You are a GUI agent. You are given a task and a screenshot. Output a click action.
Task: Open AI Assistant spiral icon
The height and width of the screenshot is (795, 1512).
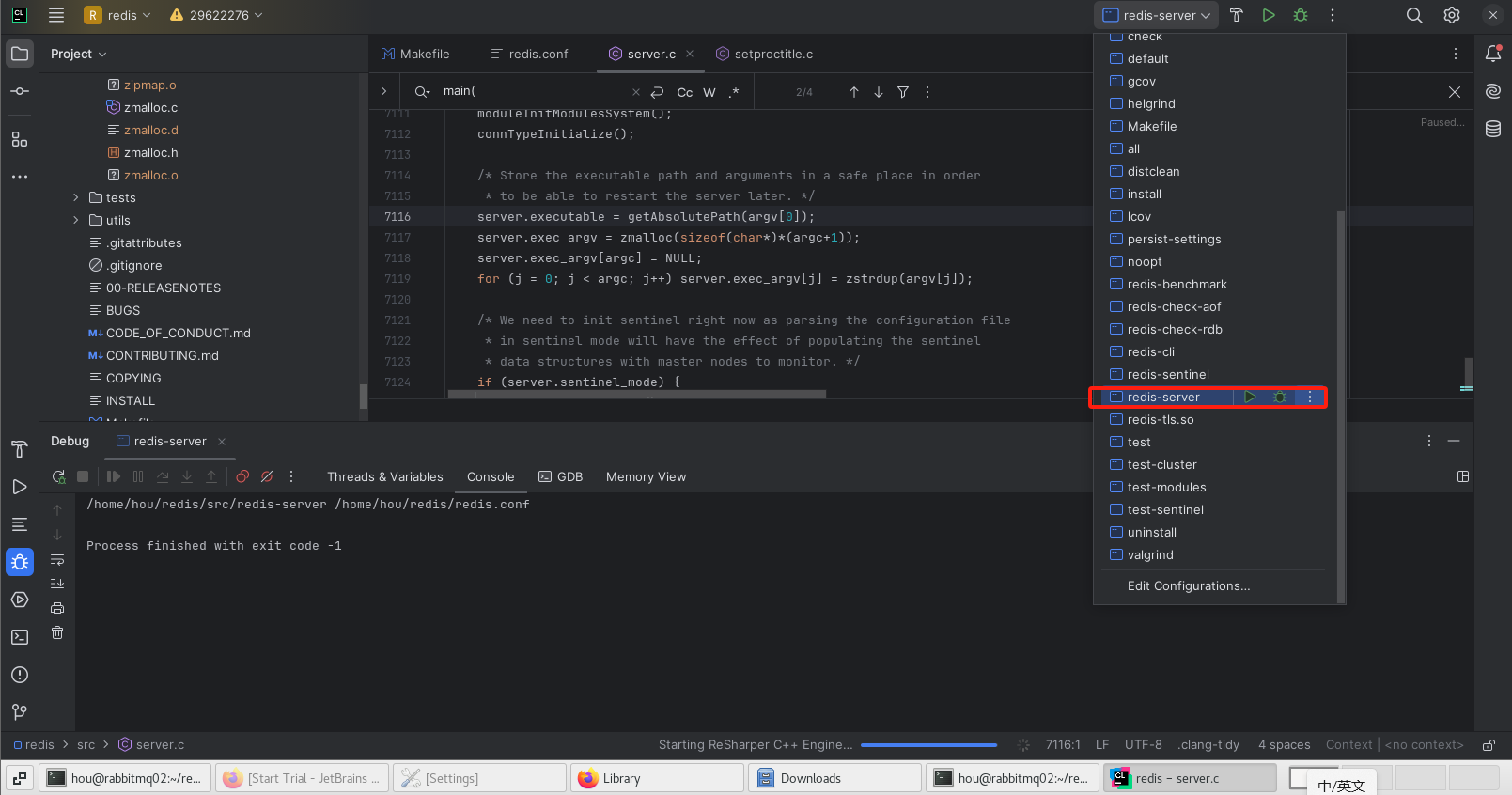coord(1493,91)
